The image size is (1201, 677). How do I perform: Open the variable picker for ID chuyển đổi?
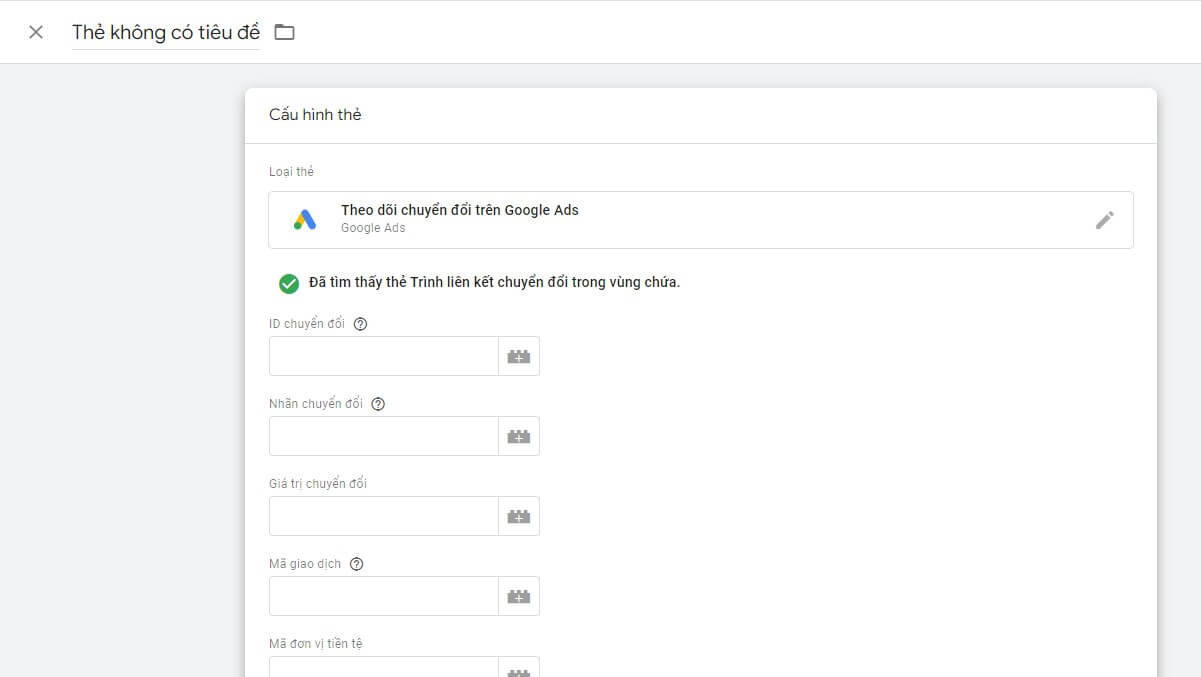point(518,355)
